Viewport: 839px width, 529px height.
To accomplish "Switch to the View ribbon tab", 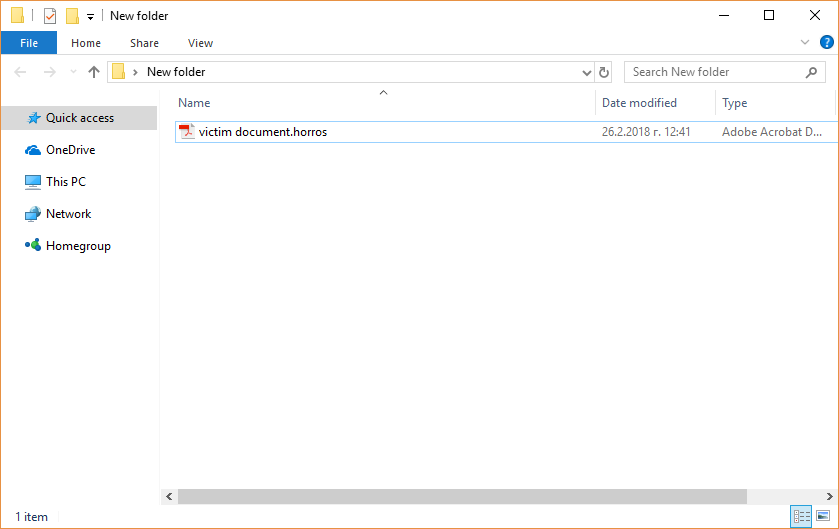I will (x=200, y=43).
